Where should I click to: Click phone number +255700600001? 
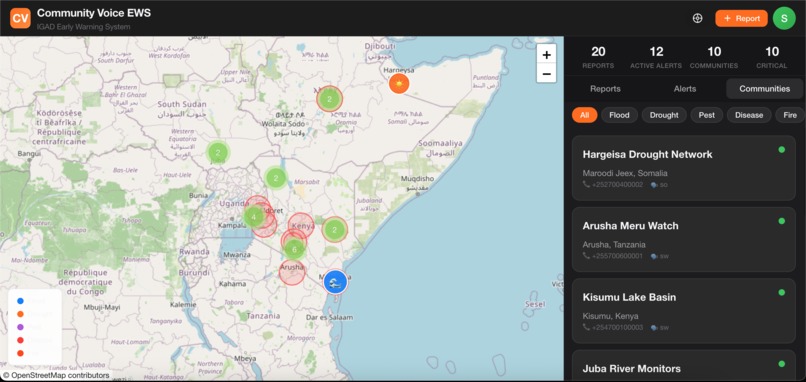point(617,256)
